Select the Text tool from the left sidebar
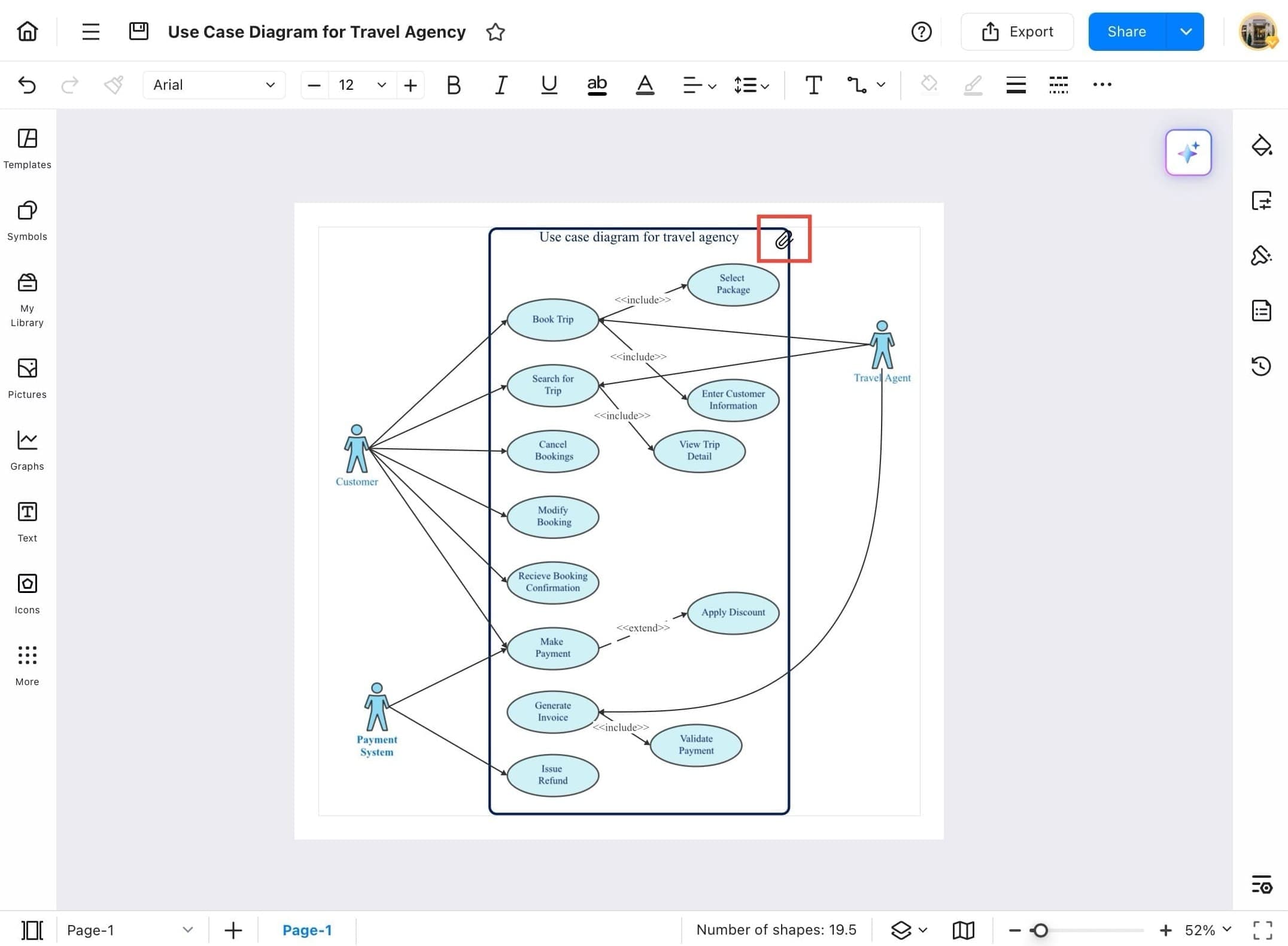 click(26, 521)
